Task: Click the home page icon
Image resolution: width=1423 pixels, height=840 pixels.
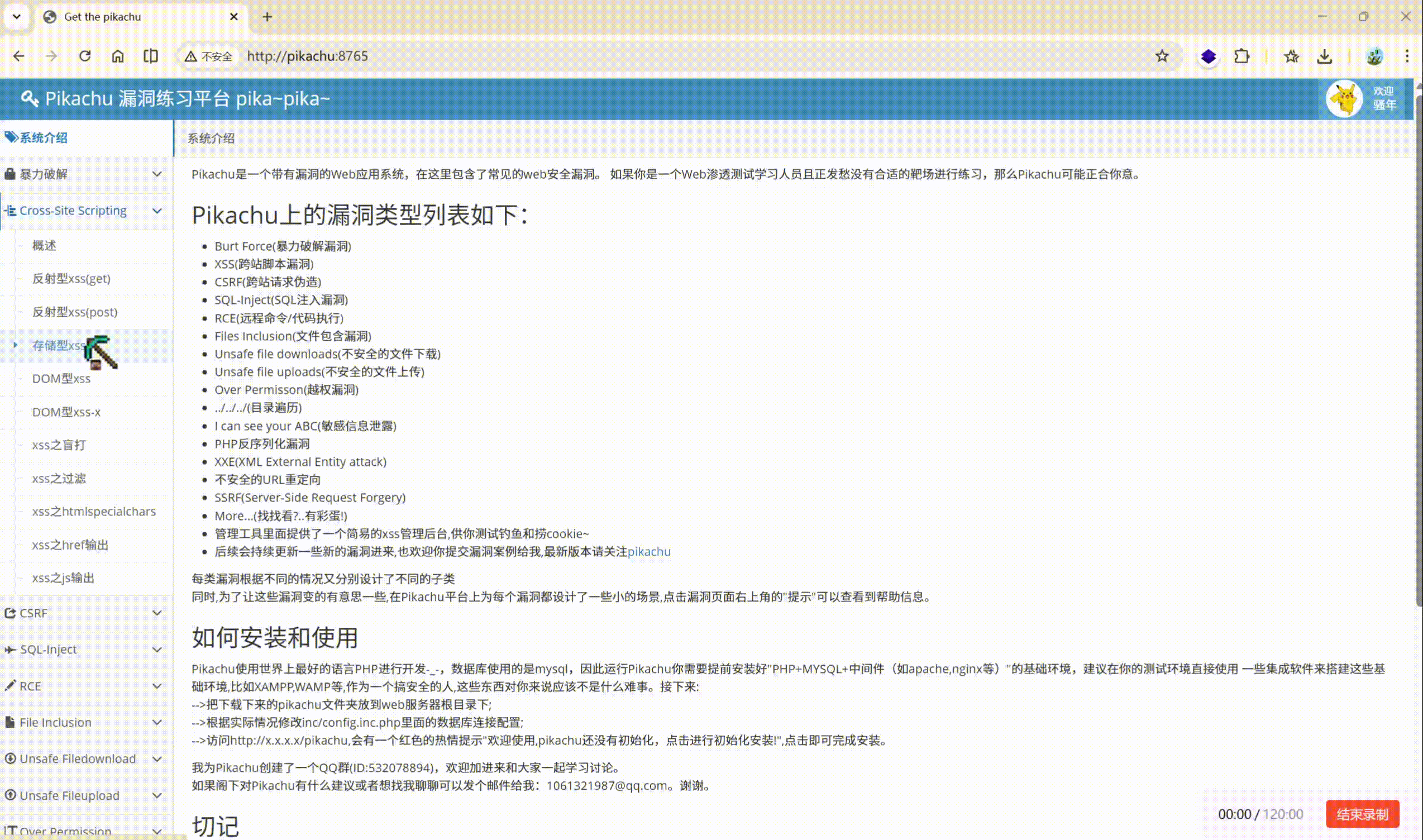Action: click(118, 56)
